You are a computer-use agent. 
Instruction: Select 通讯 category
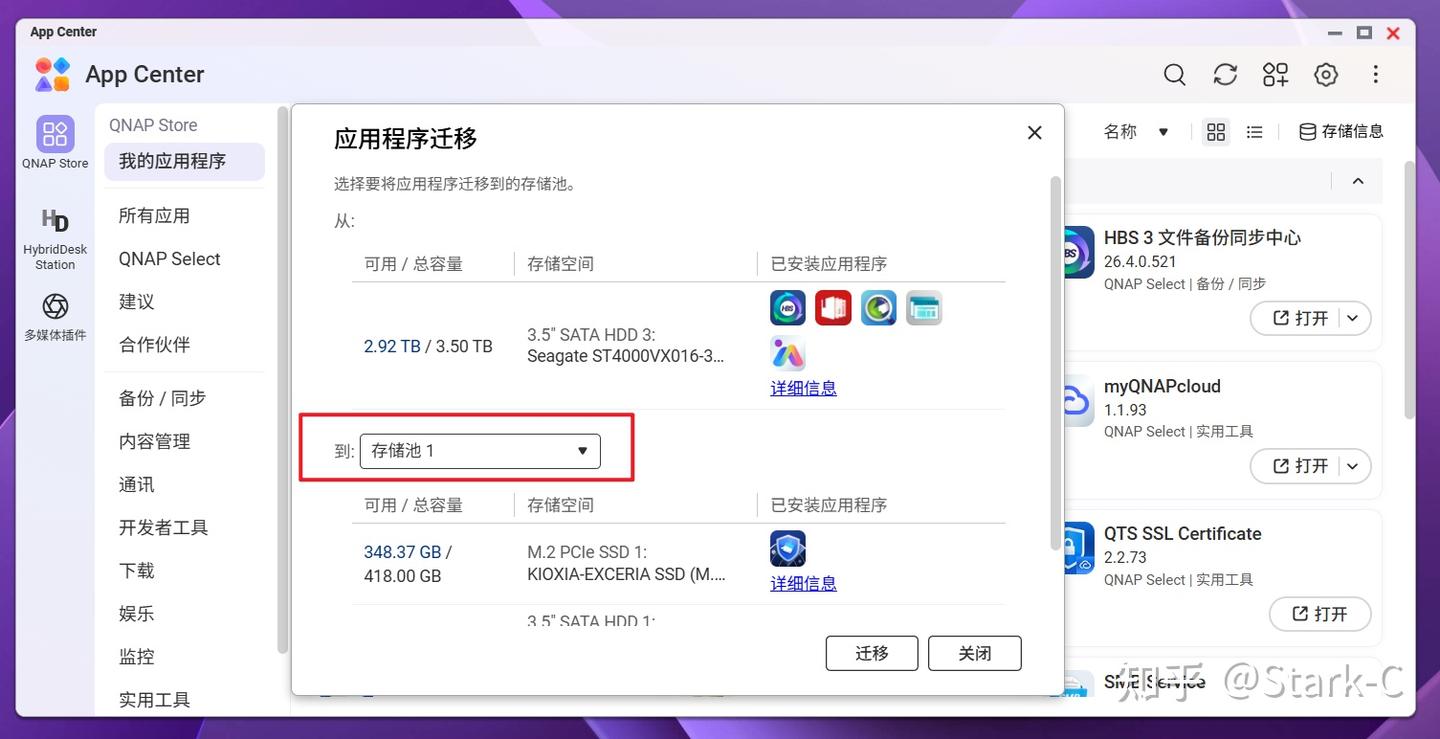pos(137,485)
